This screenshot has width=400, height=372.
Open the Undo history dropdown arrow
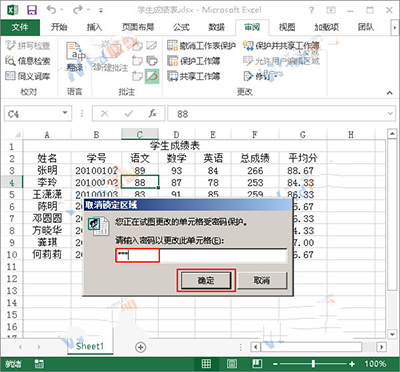[61, 10]
